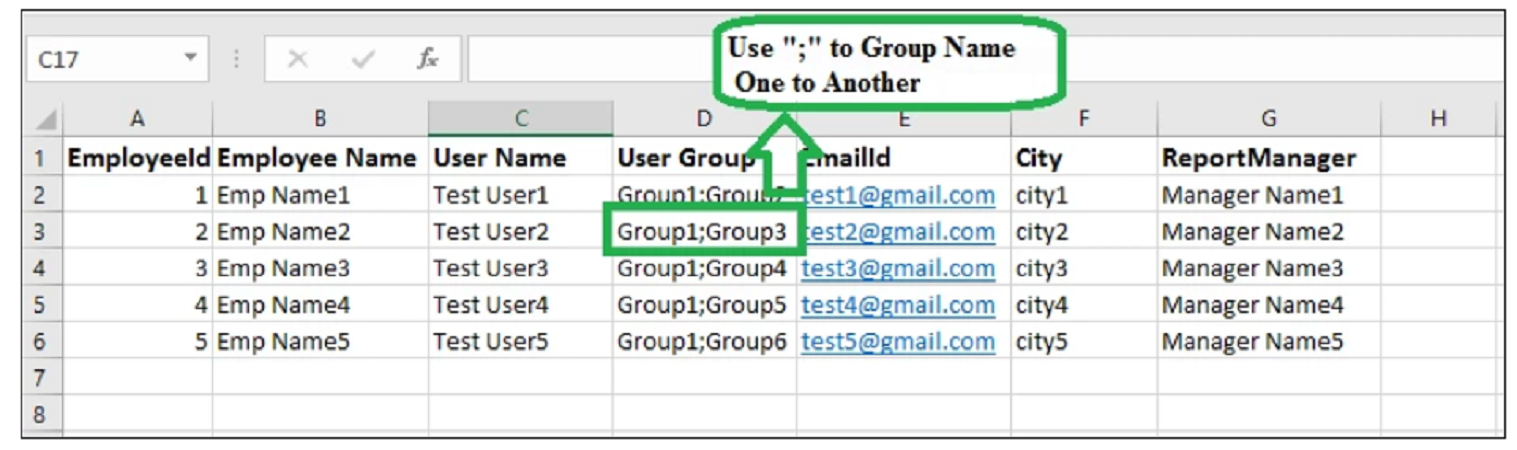Click the Test User2 cell
This screenshot has height=450, width=1517.
(x=521, y=232)
